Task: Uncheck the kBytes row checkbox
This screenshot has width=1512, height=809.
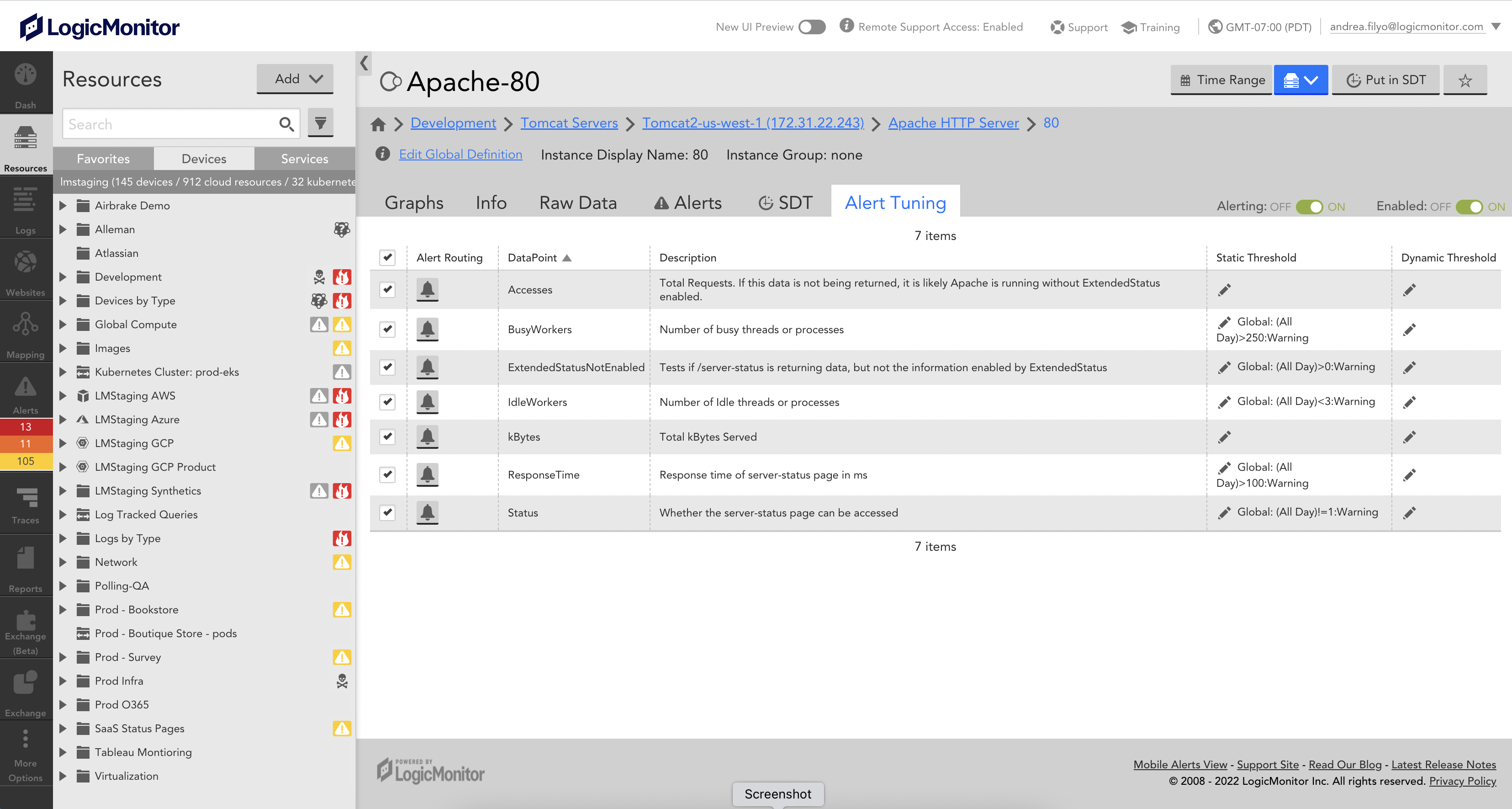Action: 387,436
